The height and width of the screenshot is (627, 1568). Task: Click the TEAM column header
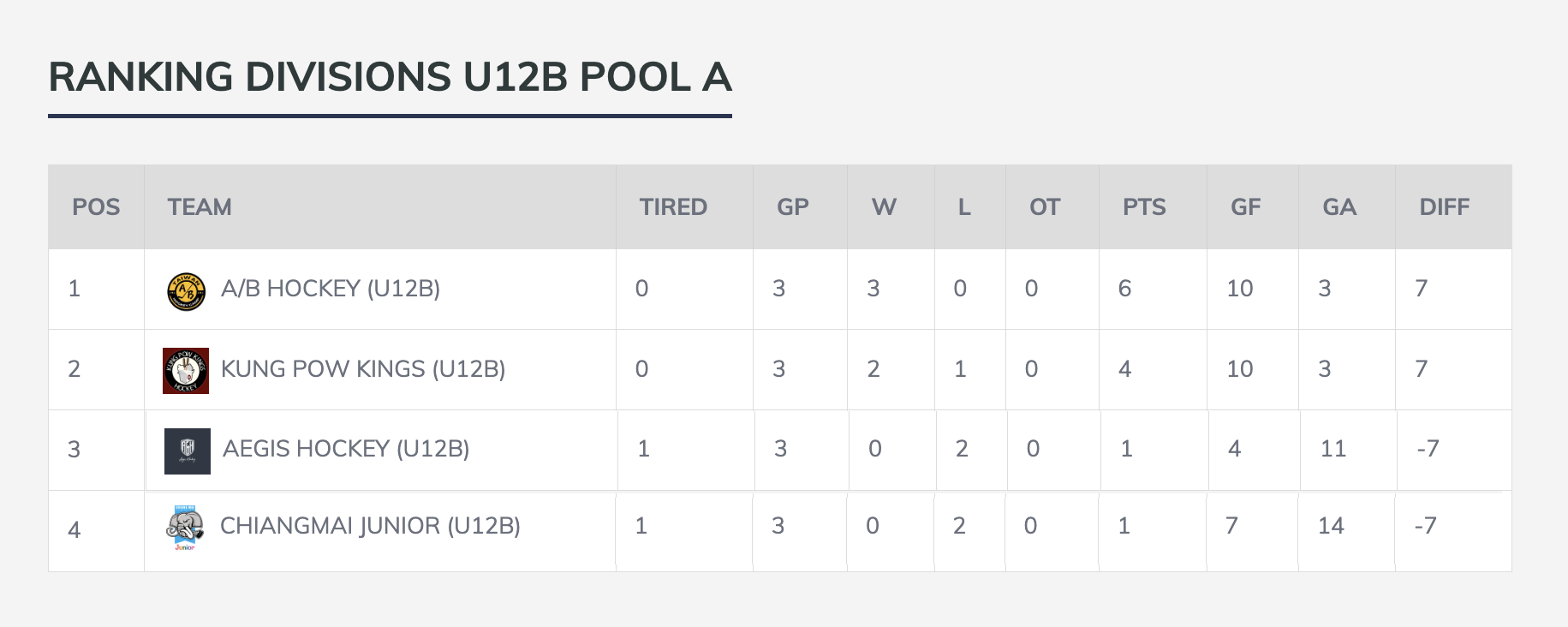[200, 207]
